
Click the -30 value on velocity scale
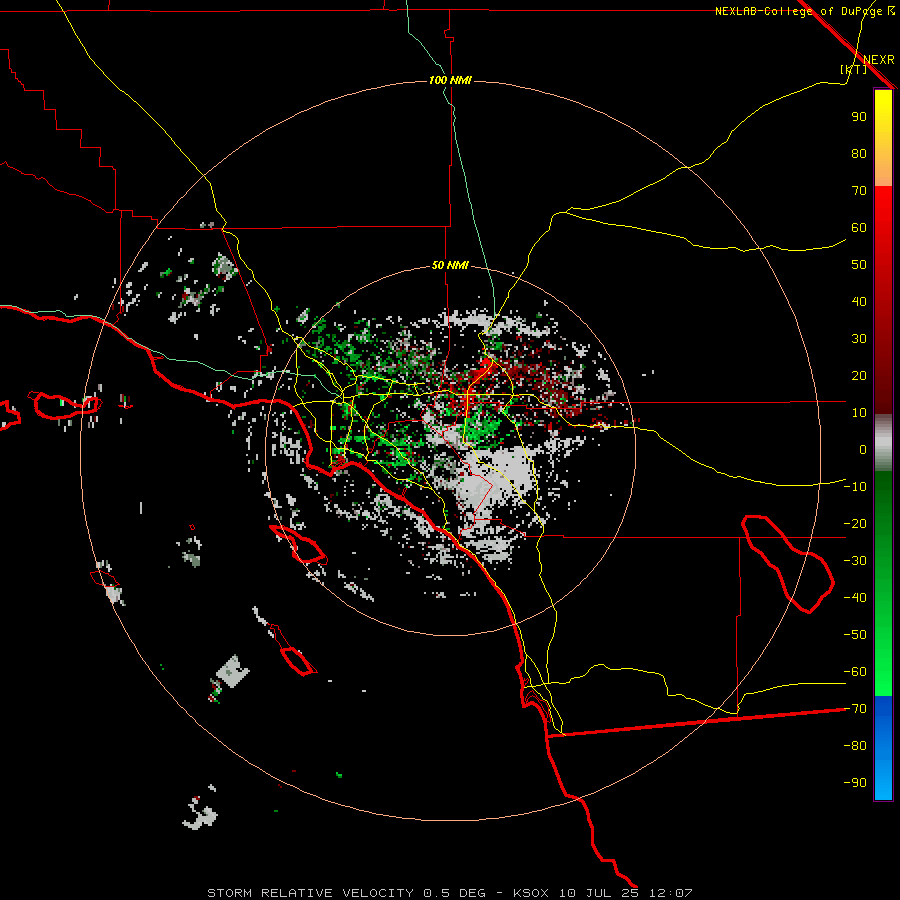[855, 561]
